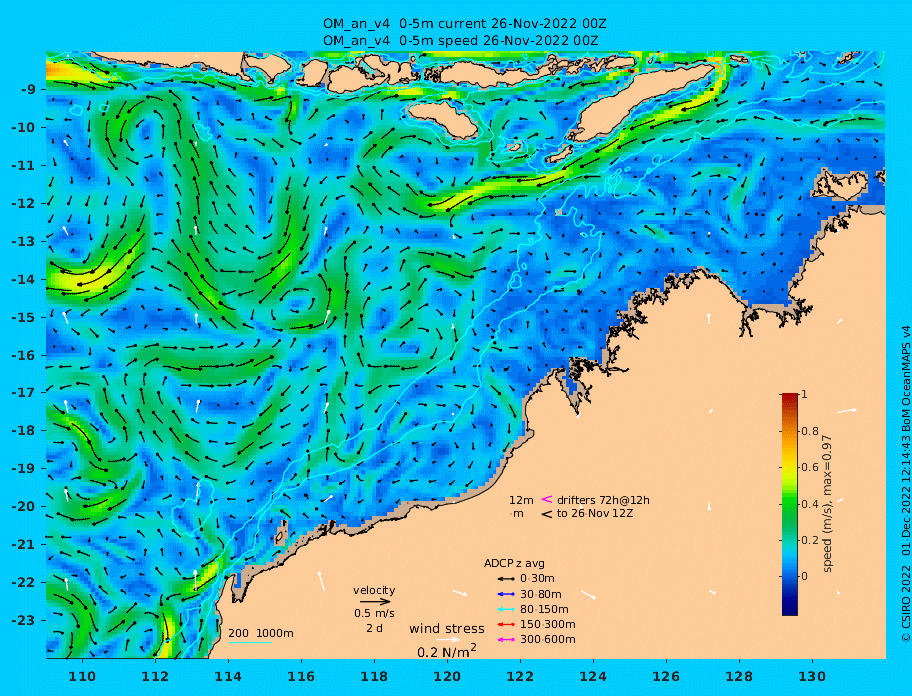Click the 'to 26 Nov 12Z' label
Image resolution: width=912 pixels, height=696 pixels.
pos(595,513)
